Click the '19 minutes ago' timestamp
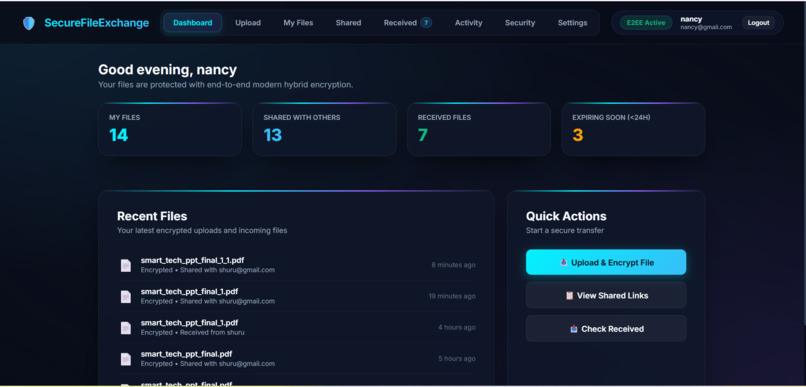806x387 pixels. [x=452, y=297]
